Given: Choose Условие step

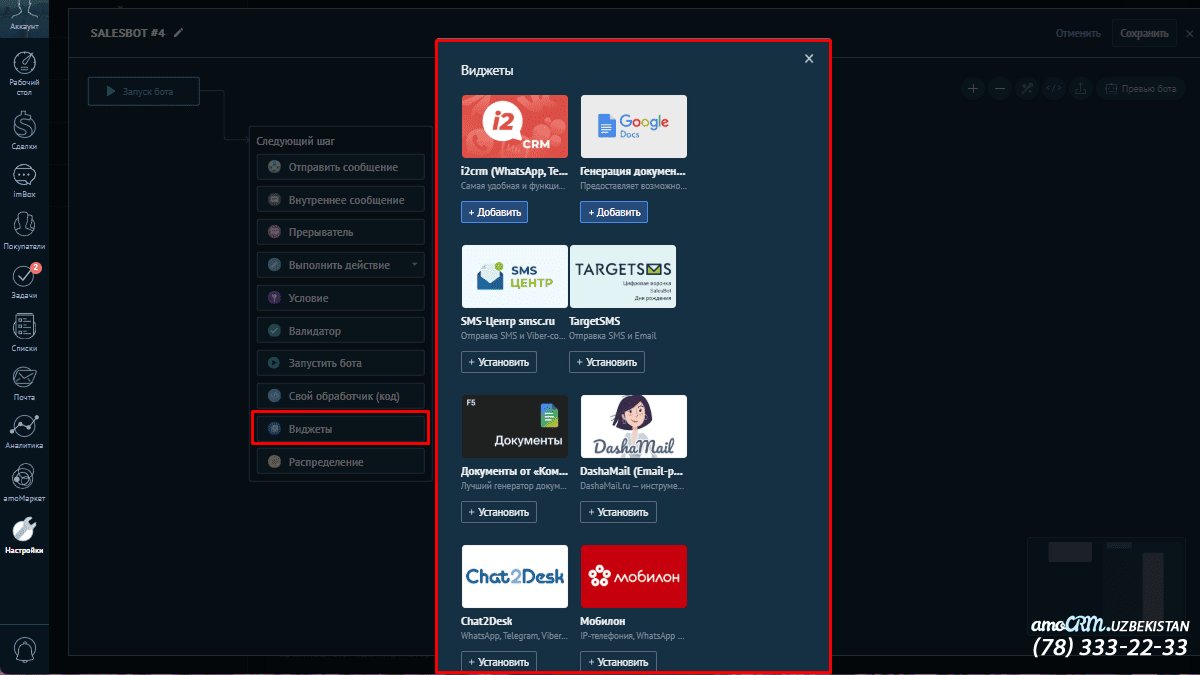Looking at the screenshot, I should [341, 298].
